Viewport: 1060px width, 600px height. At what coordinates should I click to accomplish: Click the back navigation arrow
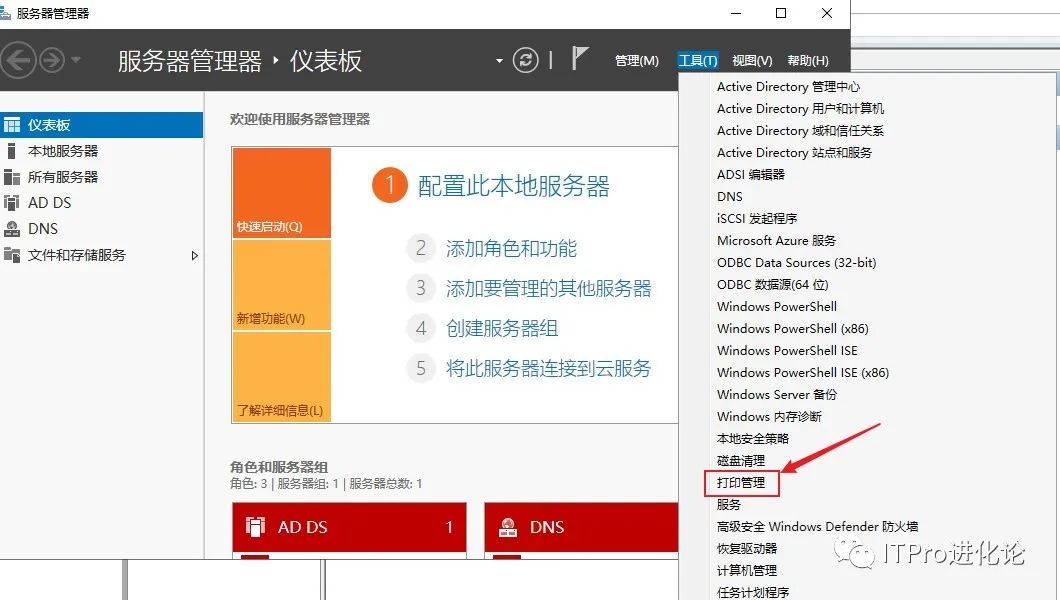pos(18,61)
